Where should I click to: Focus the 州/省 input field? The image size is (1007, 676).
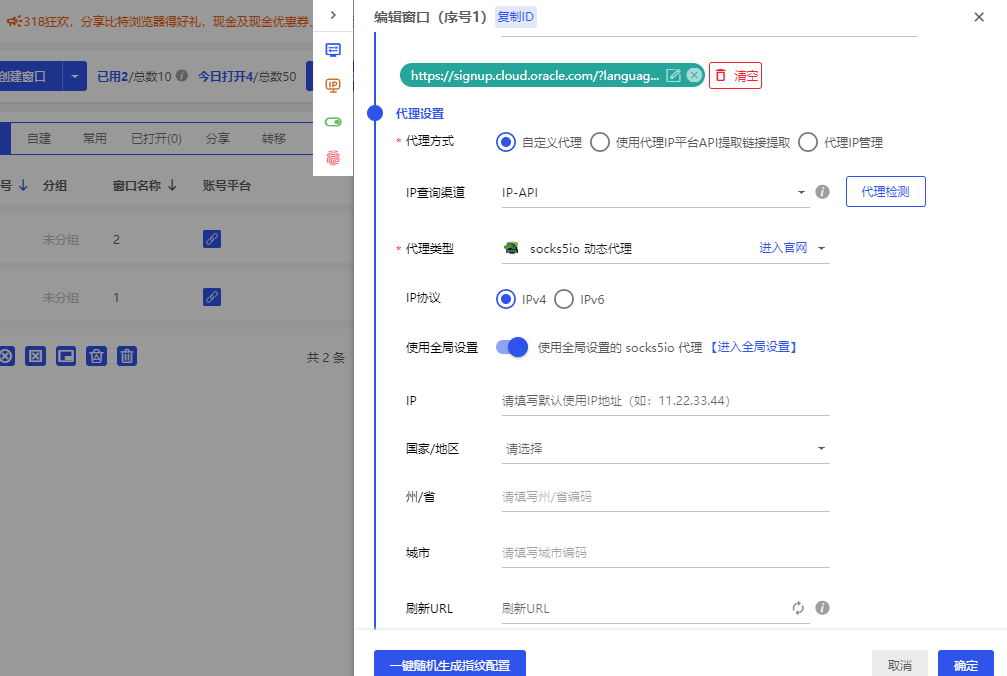tap(665, 497)
